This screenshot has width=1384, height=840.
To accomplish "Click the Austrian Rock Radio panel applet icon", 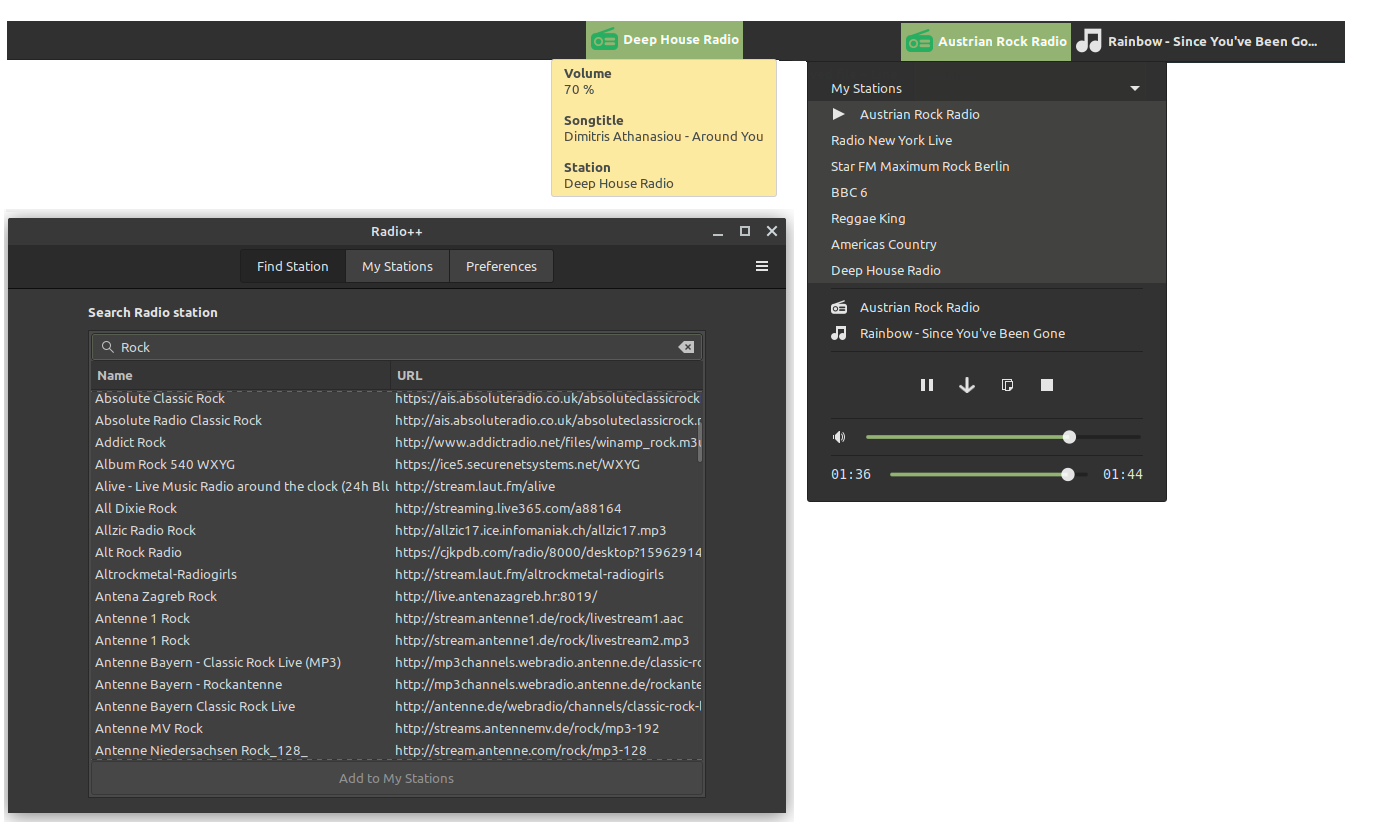I will (919, 41).
